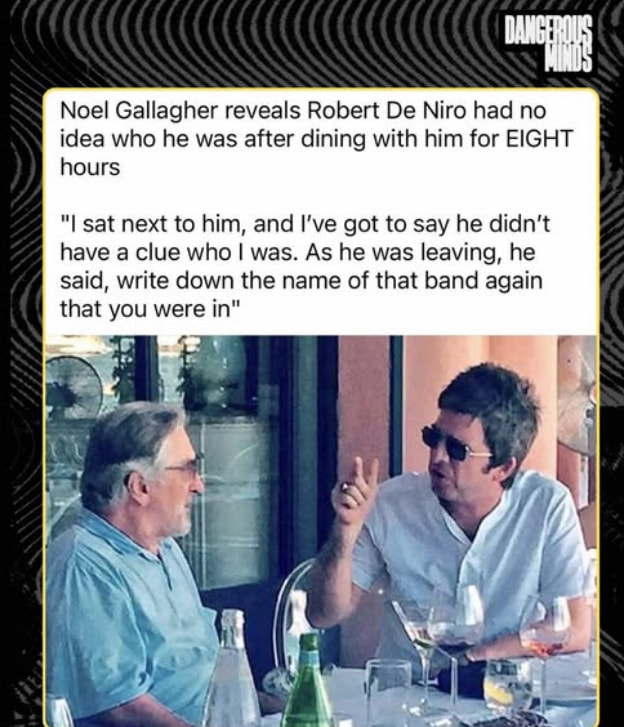The height and width of the screenshot is (727, 624).
Task: Select the headline starting 'Noel Gallagher reveals'
Action: 317,139
